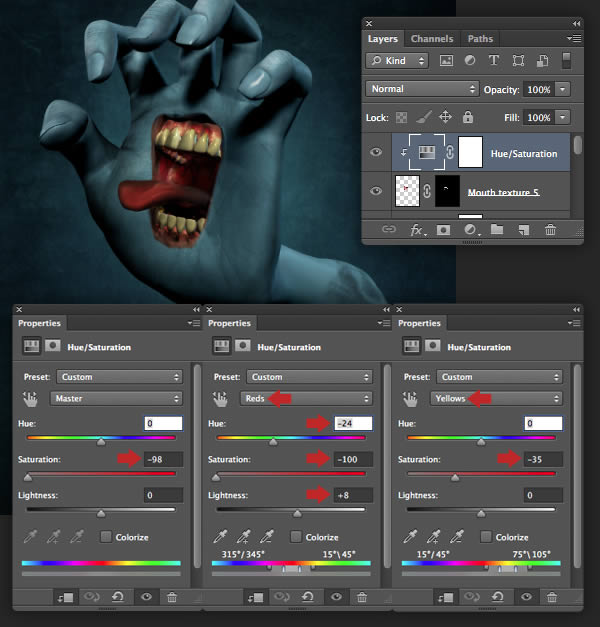This screenshot has width=600, height=627.
Task: Open Reds Properties panel flyout menu
Action: (x=384, y=323)
